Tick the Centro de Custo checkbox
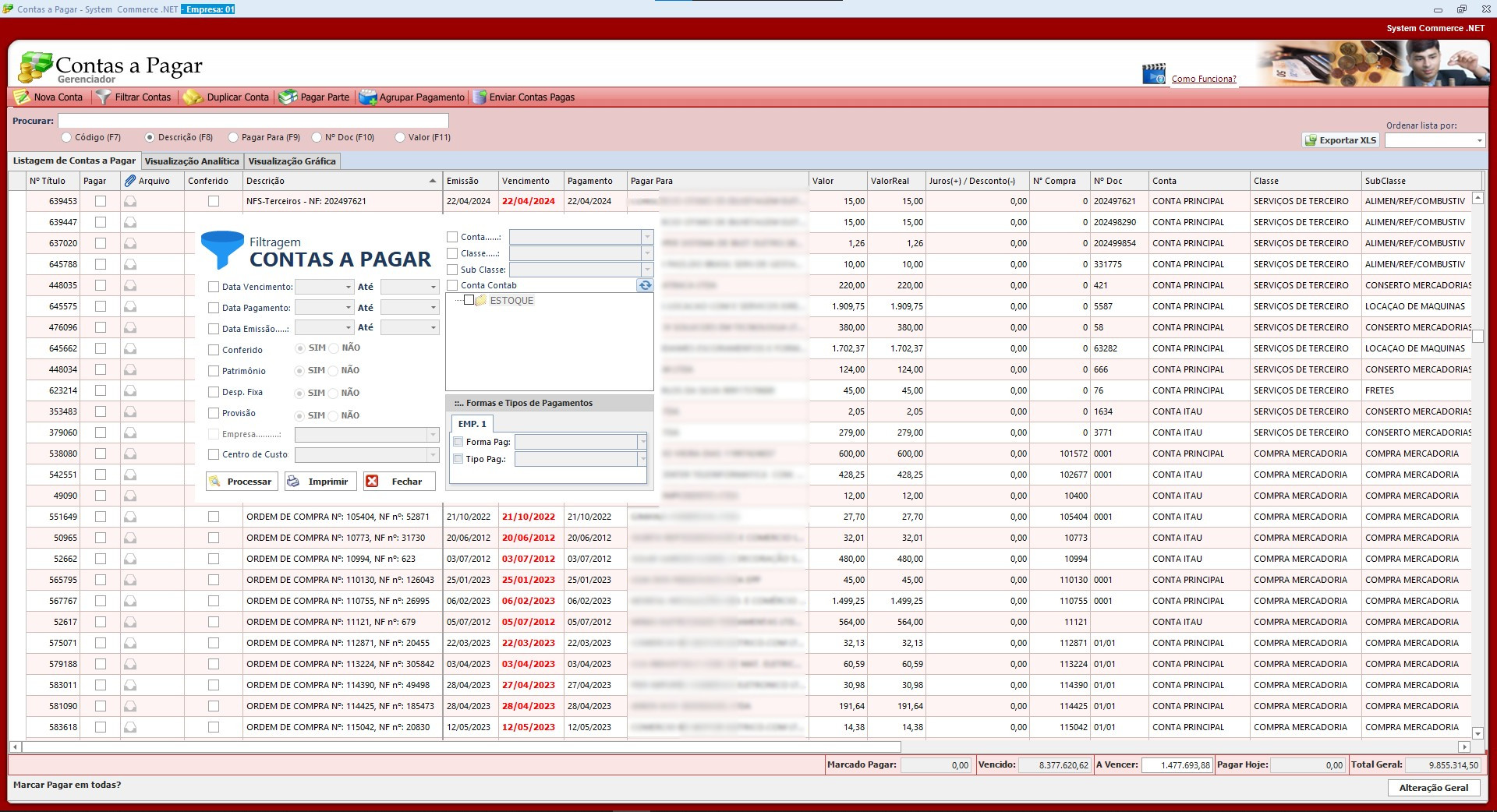This screenshot has height=812, width=1497. tap(214, 454)
